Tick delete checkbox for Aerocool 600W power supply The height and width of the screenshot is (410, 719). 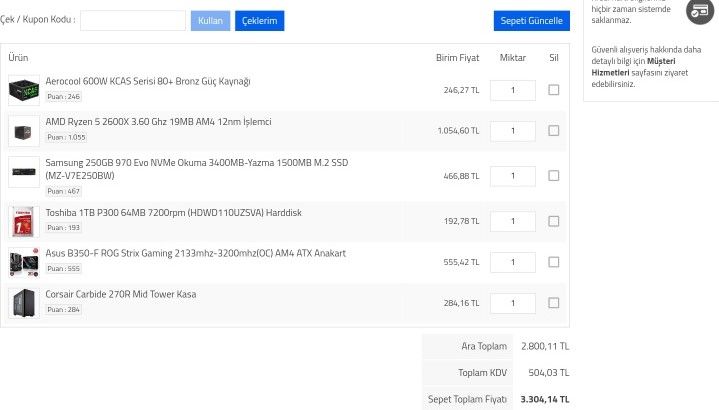[x=553, y=90]
